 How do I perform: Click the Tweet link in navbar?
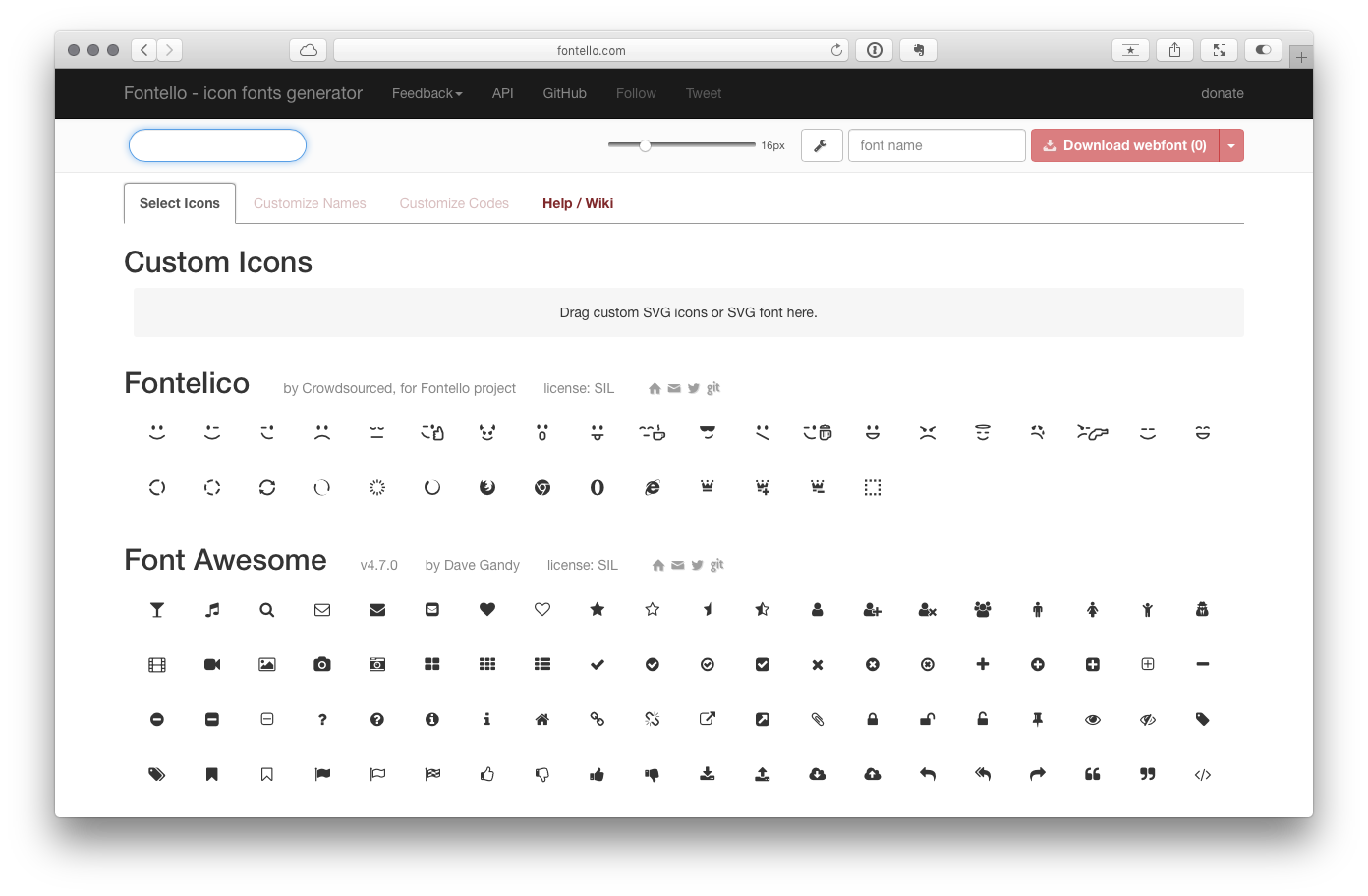pos(704,93)
